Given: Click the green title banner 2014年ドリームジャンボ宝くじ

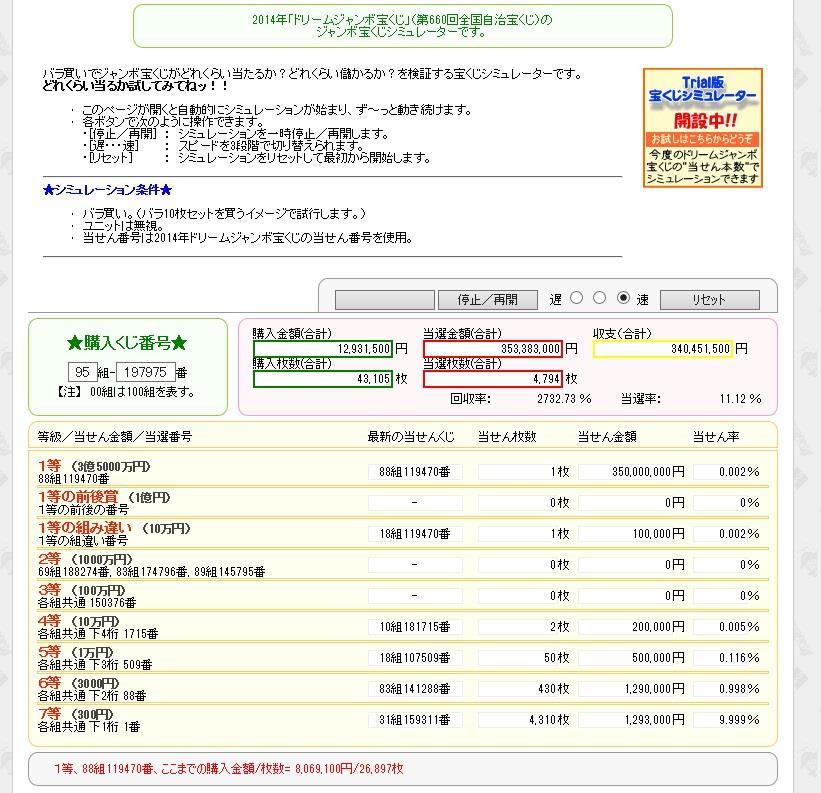Looking at the screenshot, I should pyautogui.click(x=403, y=26).
